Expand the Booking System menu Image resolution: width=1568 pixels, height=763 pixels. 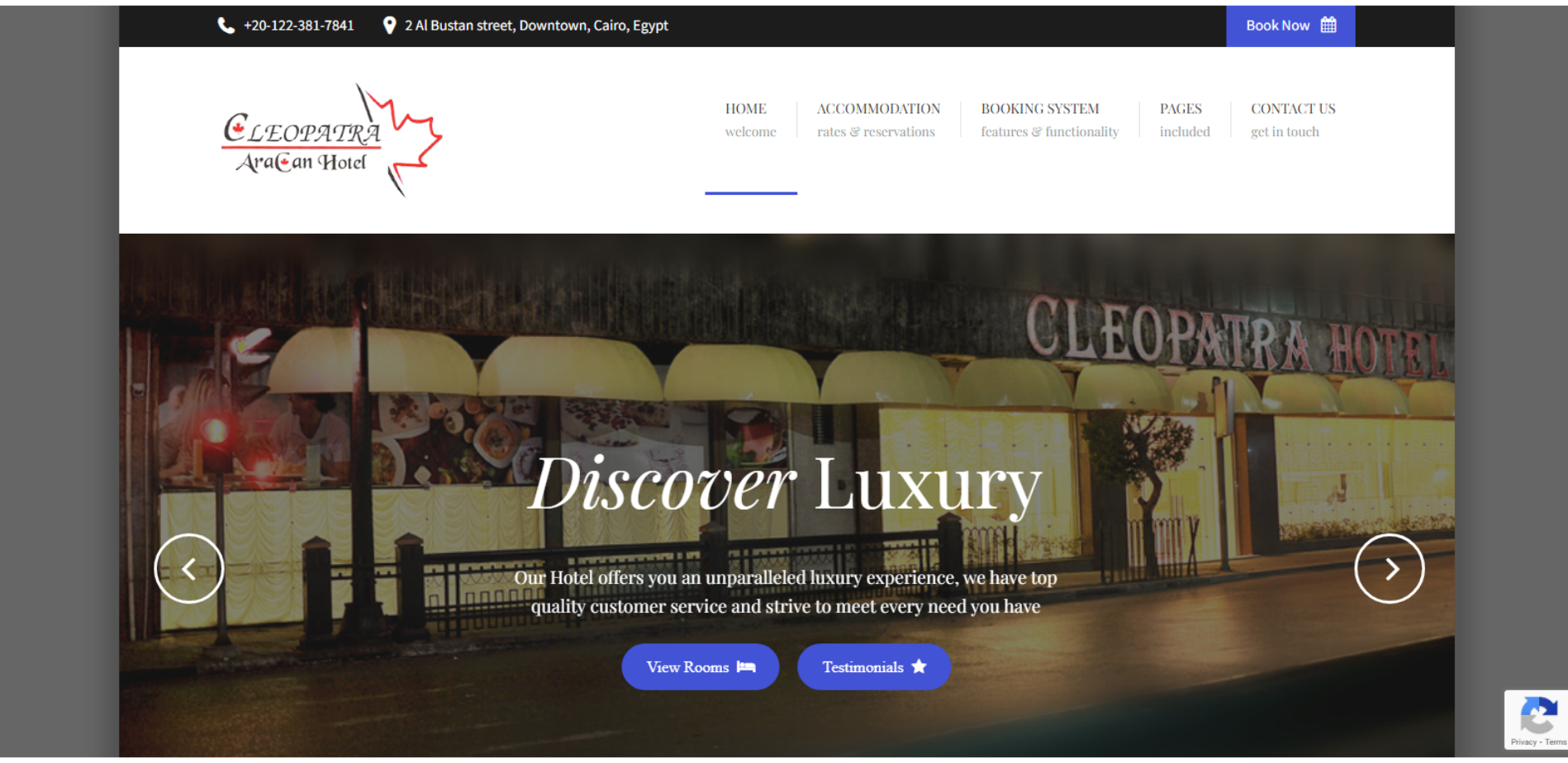coord(1049,120)
